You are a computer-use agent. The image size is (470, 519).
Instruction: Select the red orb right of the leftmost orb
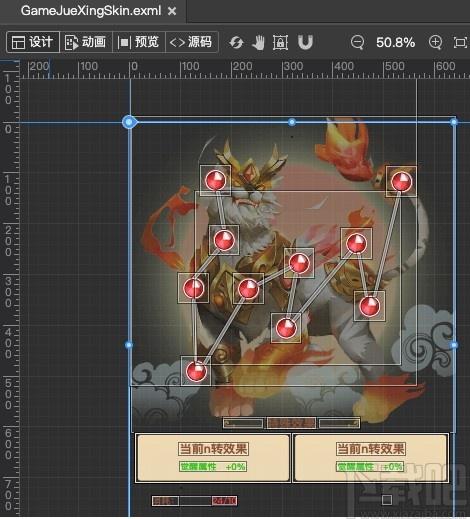(248, 289)
